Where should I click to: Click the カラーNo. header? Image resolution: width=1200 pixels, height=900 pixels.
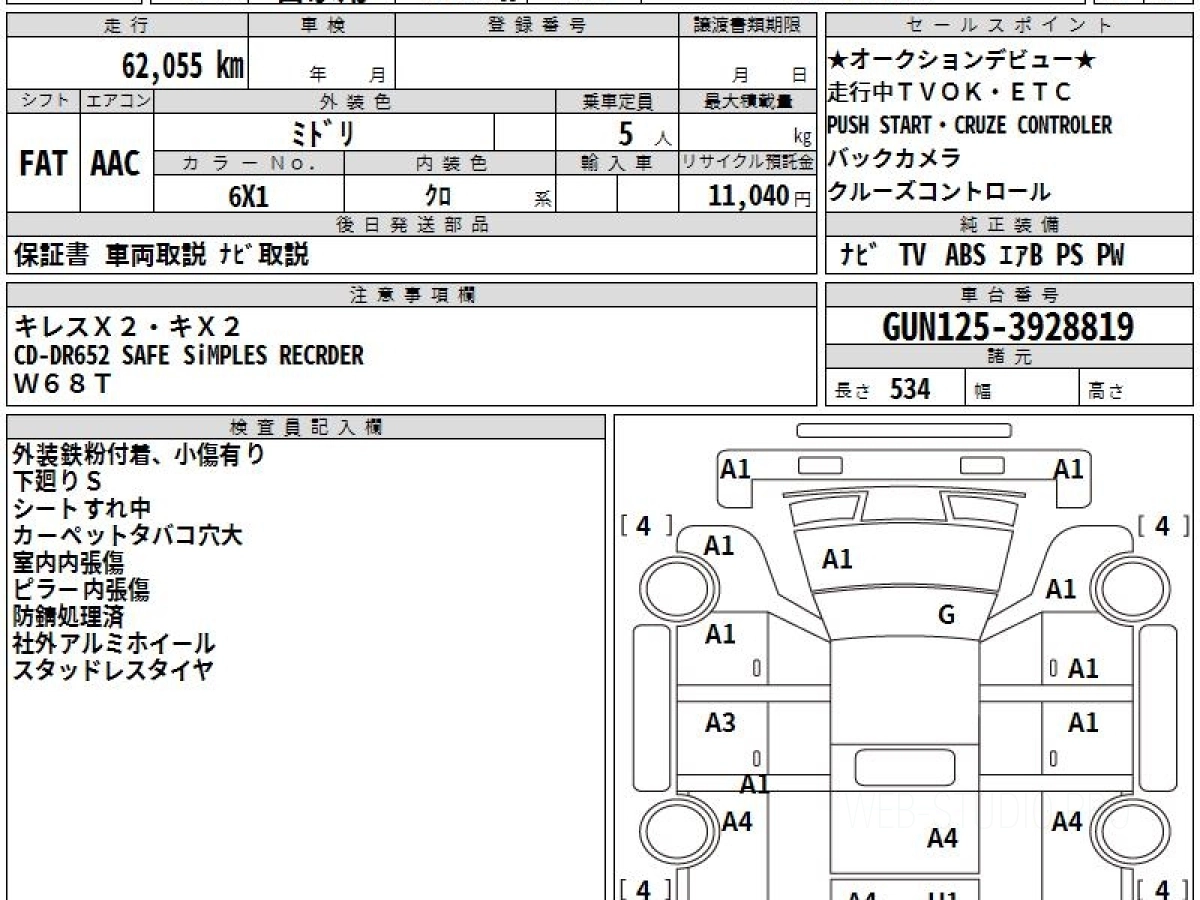coord(249,163)
